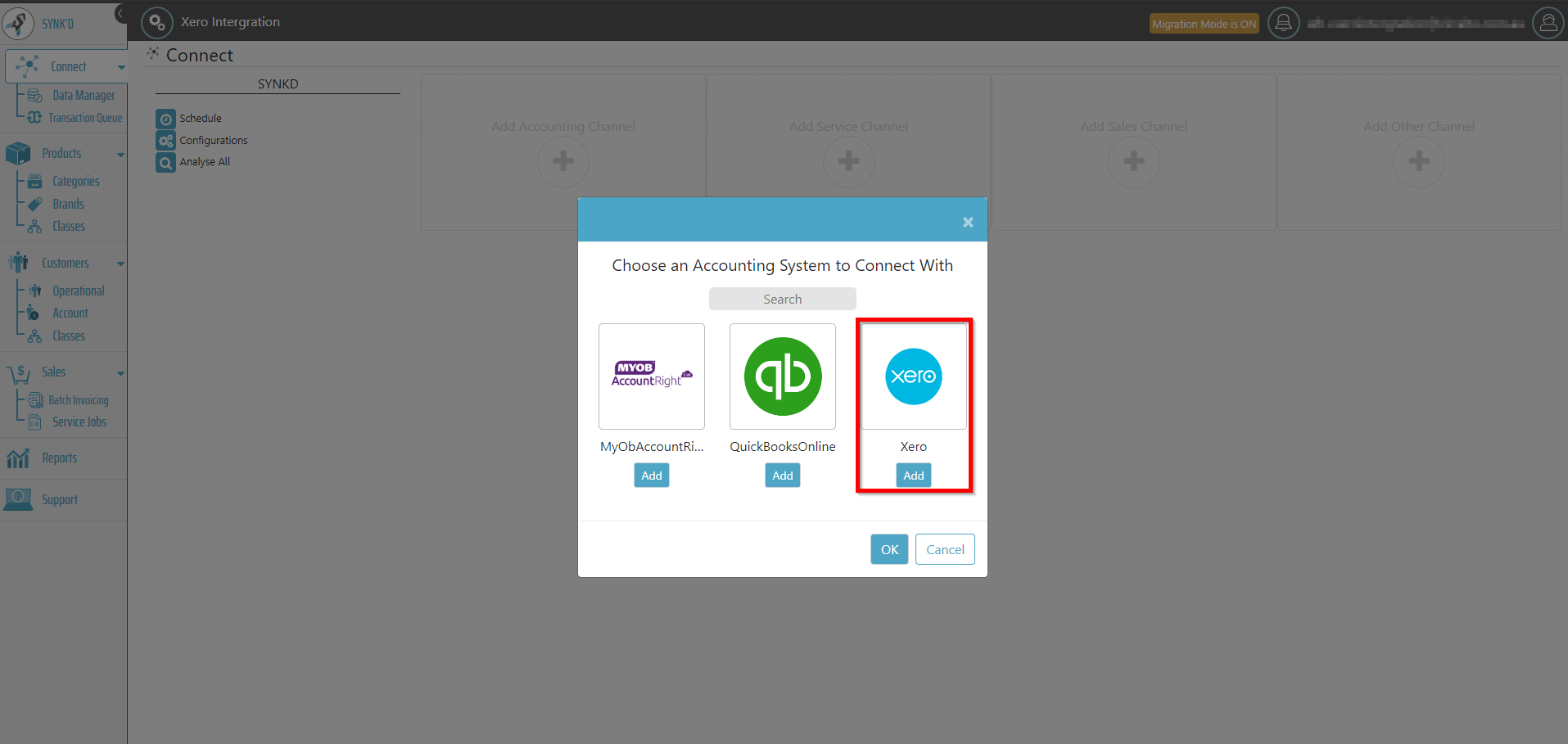The height and width of the screenshot is (744, 1568).
Task: Click the Products box icon
Action: (18, 153)
